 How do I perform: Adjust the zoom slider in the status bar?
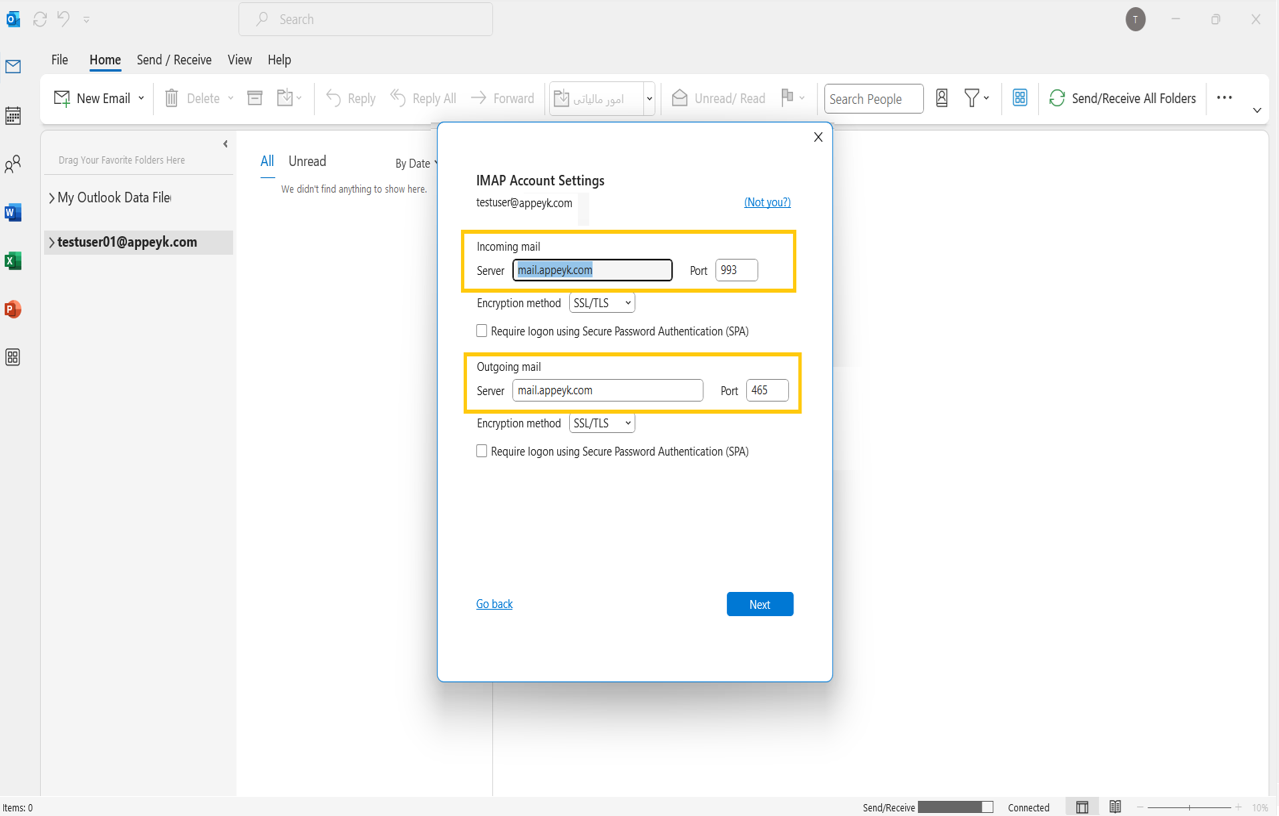[x=1189, y=807]
